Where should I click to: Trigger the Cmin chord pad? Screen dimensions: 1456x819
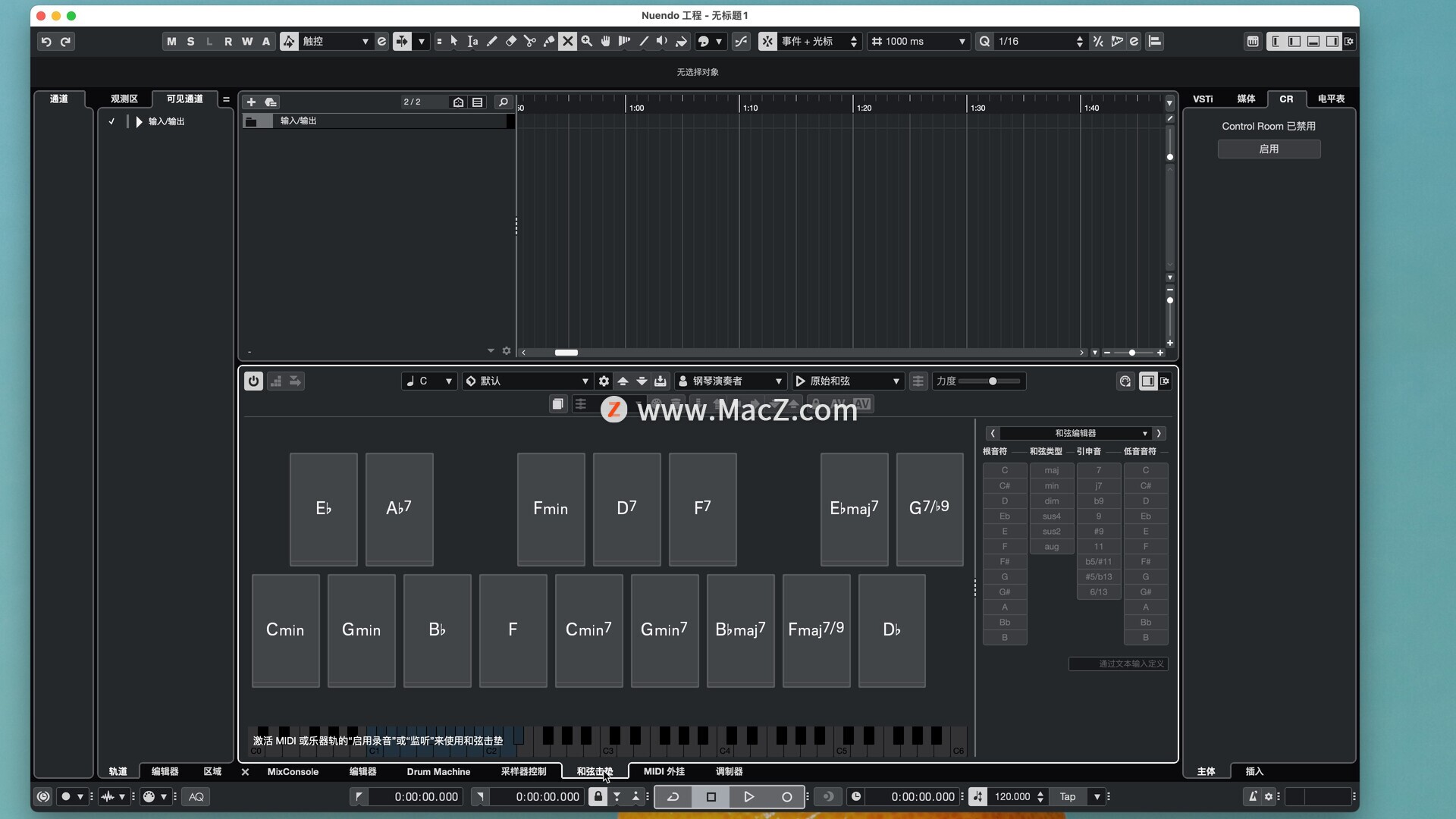285,630
